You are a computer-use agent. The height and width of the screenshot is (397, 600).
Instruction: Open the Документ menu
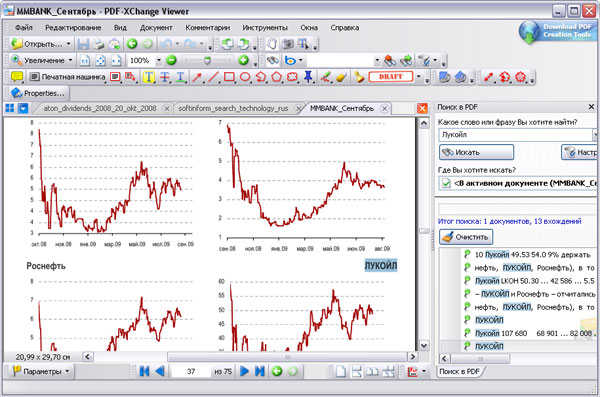[x=156, y=28]
